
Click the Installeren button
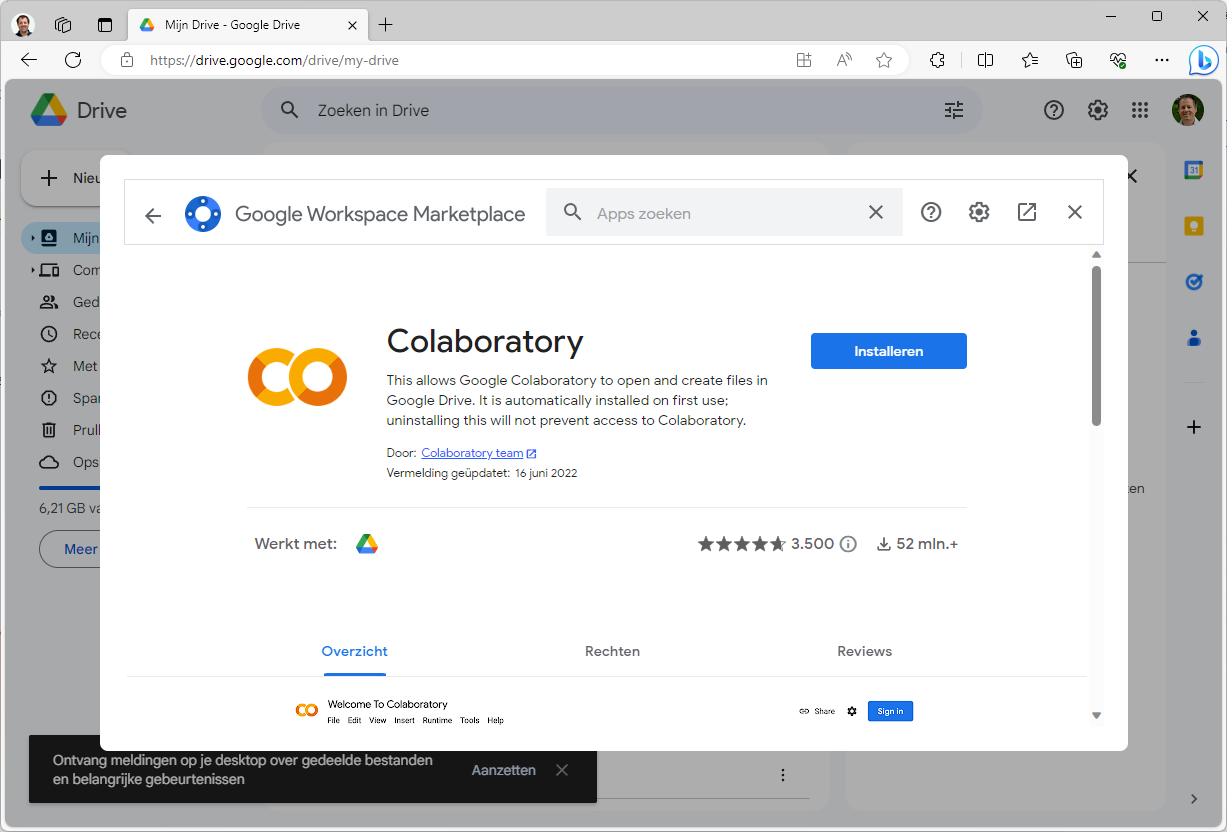[888, 351]
